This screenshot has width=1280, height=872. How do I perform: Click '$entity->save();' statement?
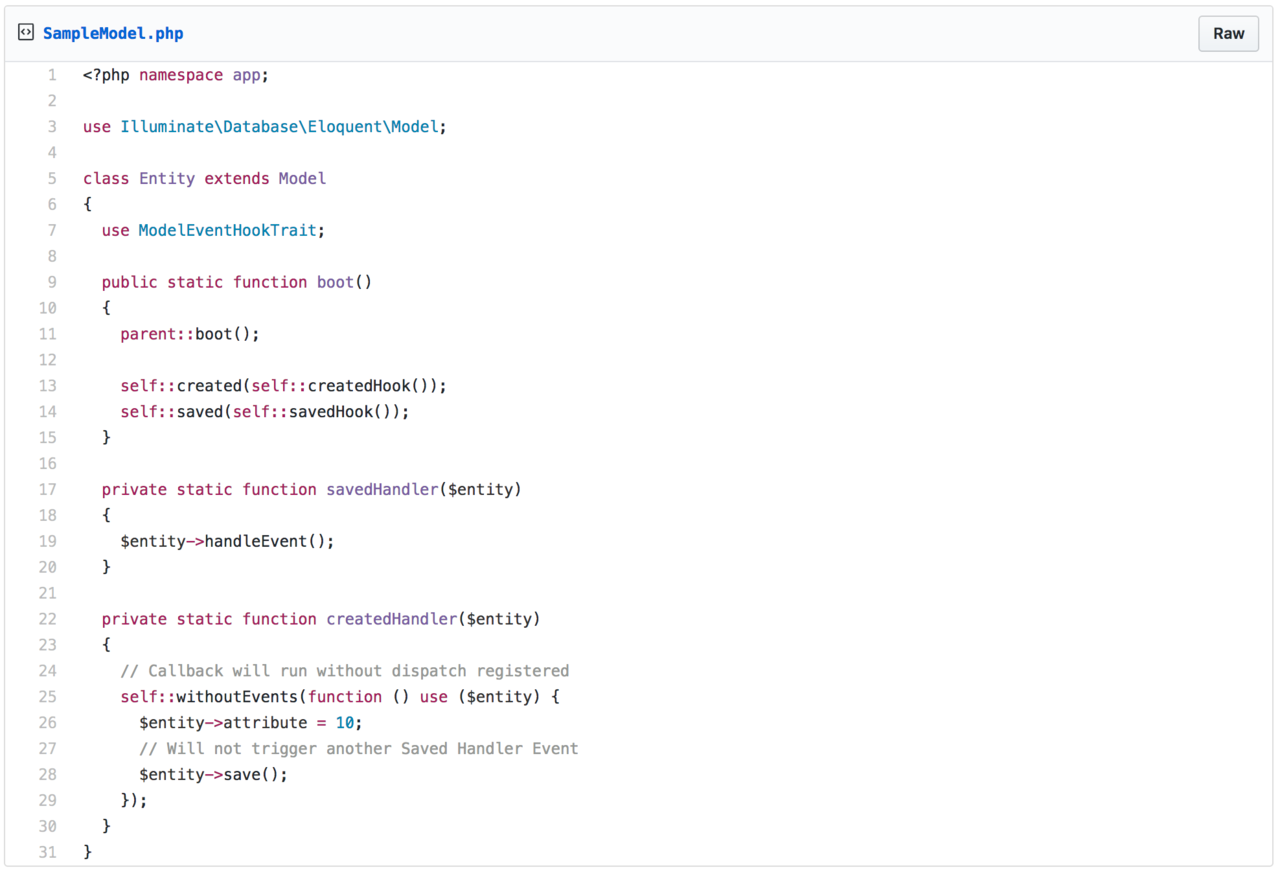pyautogui.click(x=214, y=775)
